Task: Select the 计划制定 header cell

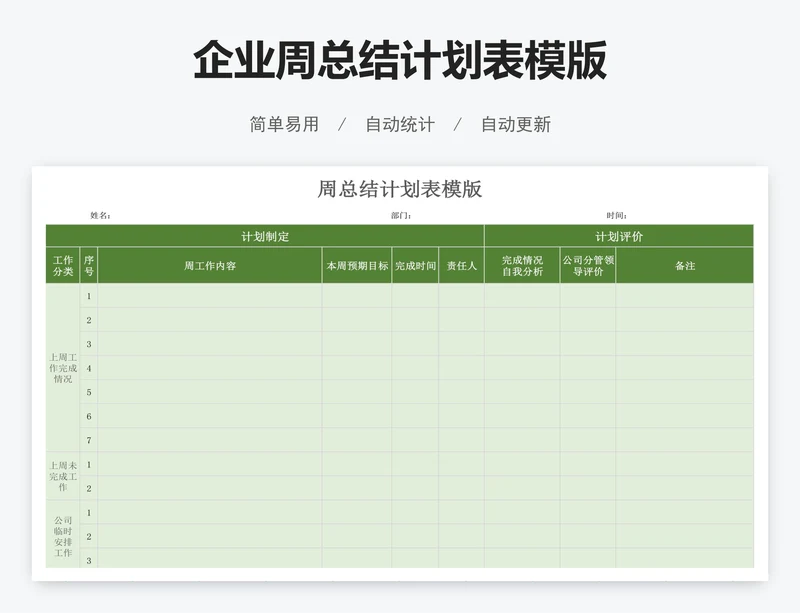Action: (x=265, y=236)
